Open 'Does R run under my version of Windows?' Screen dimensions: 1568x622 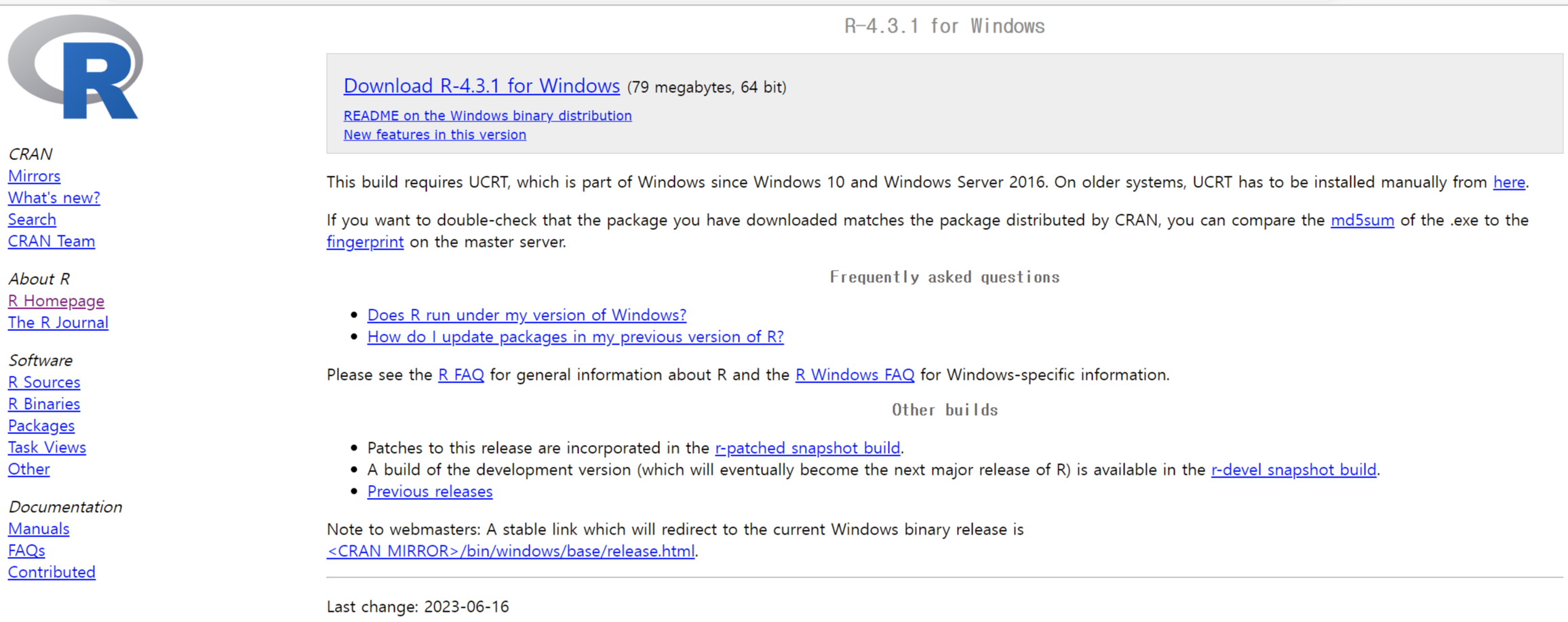point(527,315)
